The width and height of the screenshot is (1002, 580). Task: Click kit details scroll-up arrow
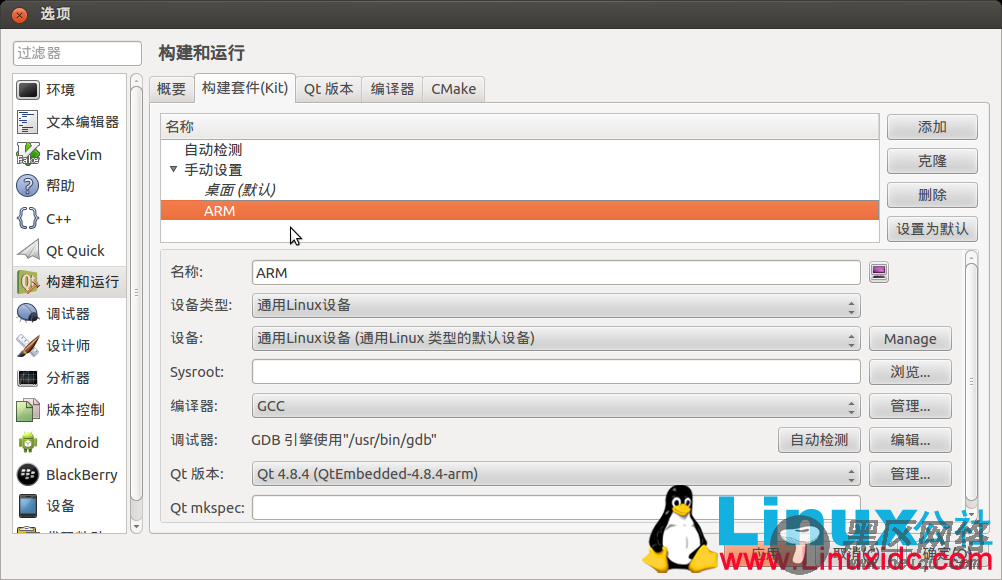coord(971,257)
